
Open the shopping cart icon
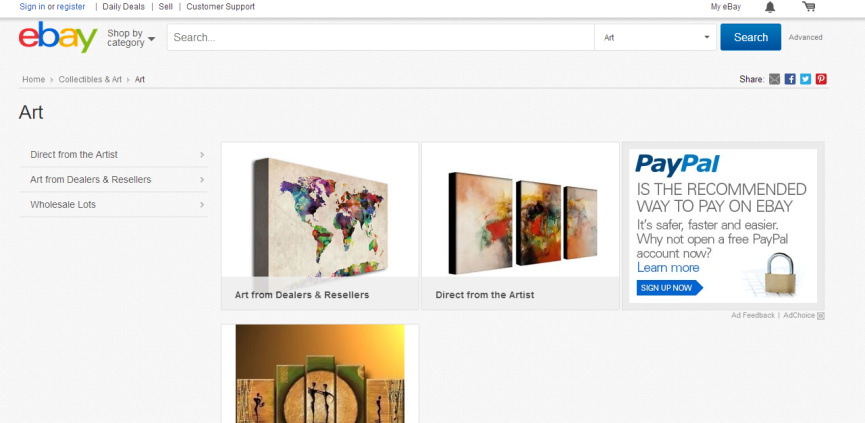coord(809,7)
